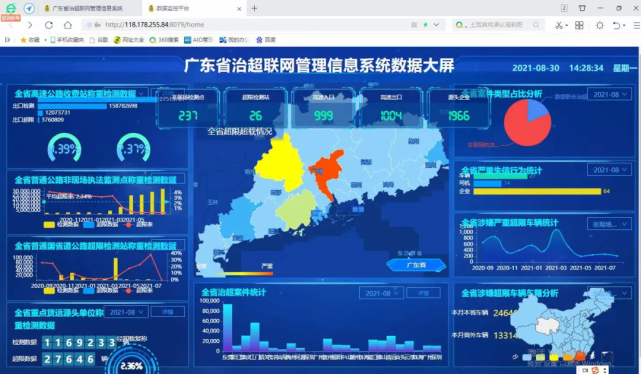This screenshot has width=641, height=374.
Task: Open the scissors screenshot tool
Action: [x=558, y=25]
